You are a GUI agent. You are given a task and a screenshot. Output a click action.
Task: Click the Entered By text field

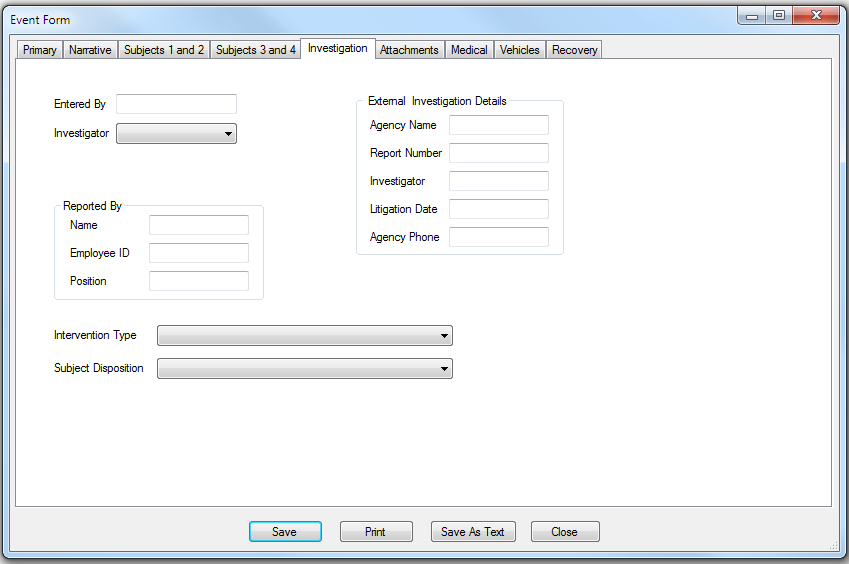pos(176,104)
